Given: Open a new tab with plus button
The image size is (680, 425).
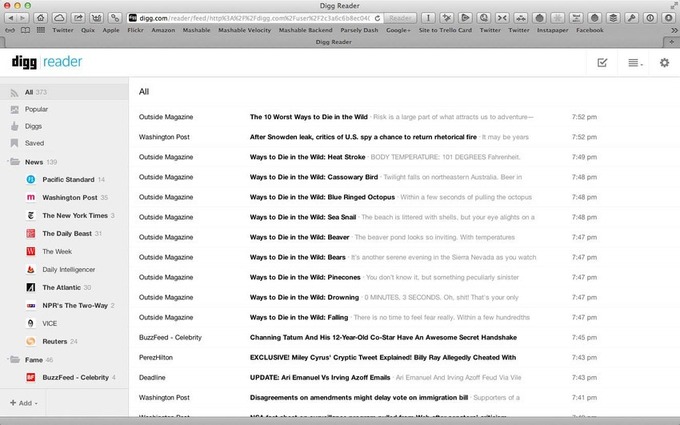Looking at the screenshot, I should [x=671, y=42].
